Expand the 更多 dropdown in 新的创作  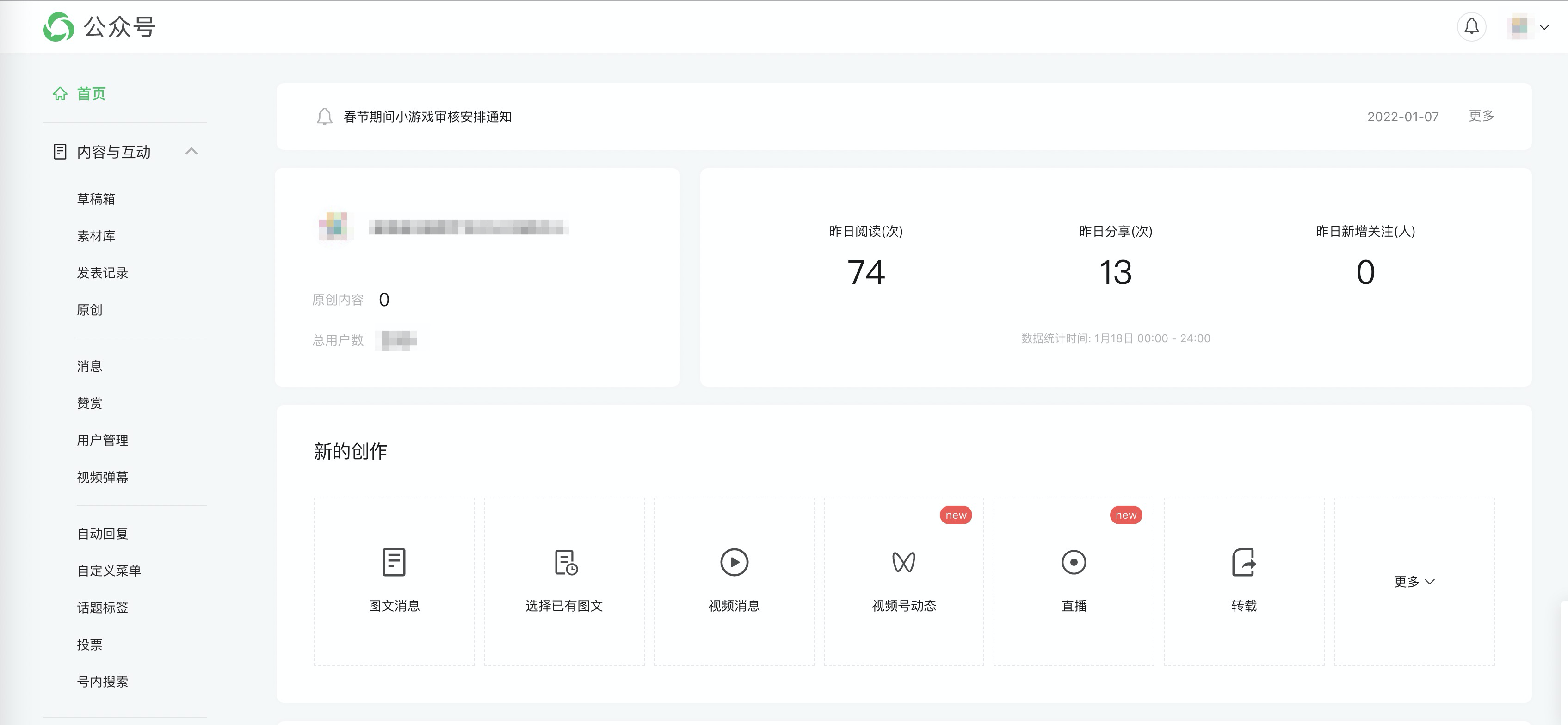1414,581
